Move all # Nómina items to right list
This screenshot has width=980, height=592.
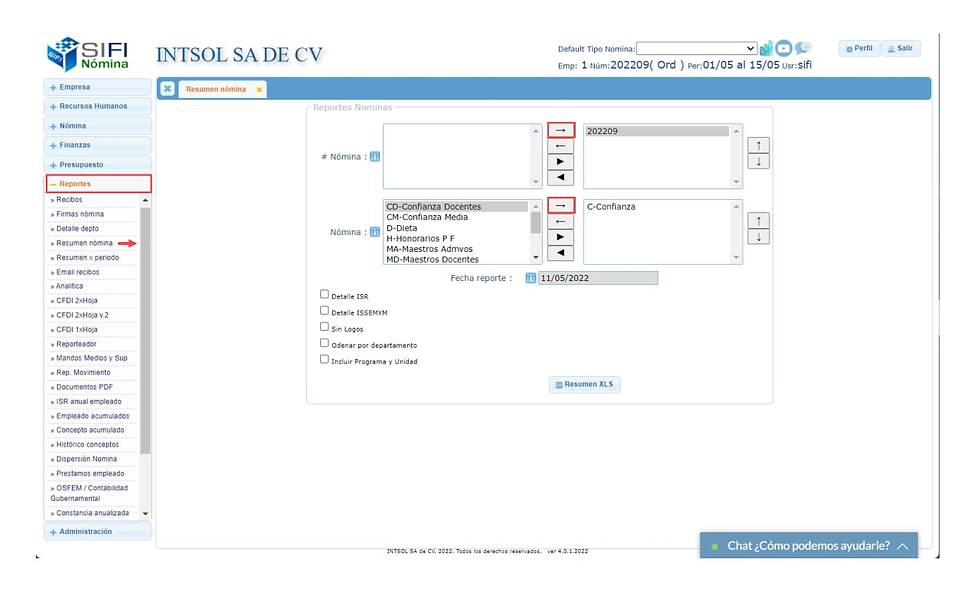[561, 161]
